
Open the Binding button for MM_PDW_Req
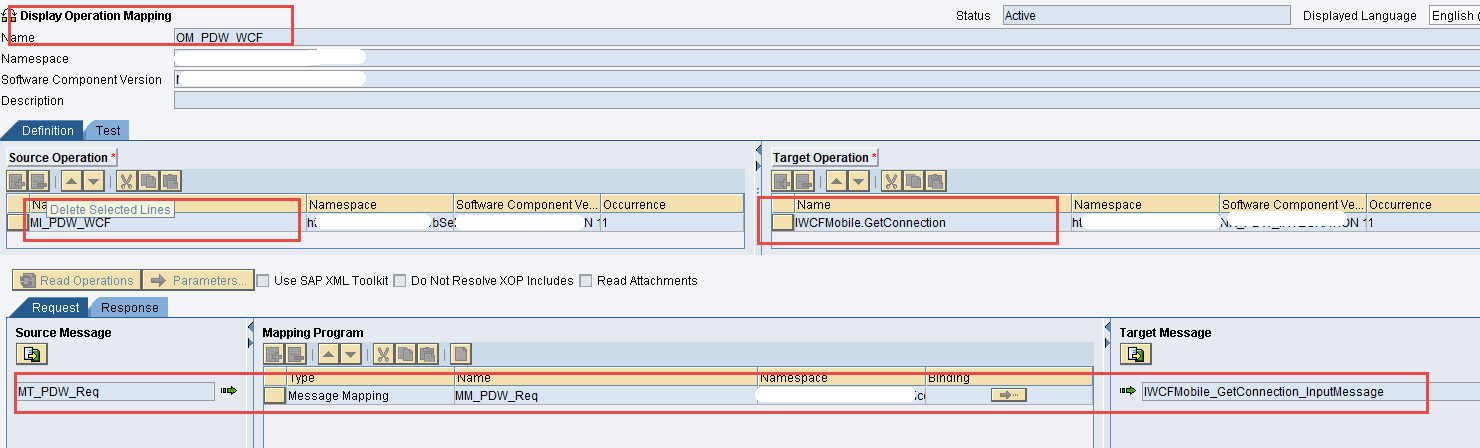(1008, 395)
